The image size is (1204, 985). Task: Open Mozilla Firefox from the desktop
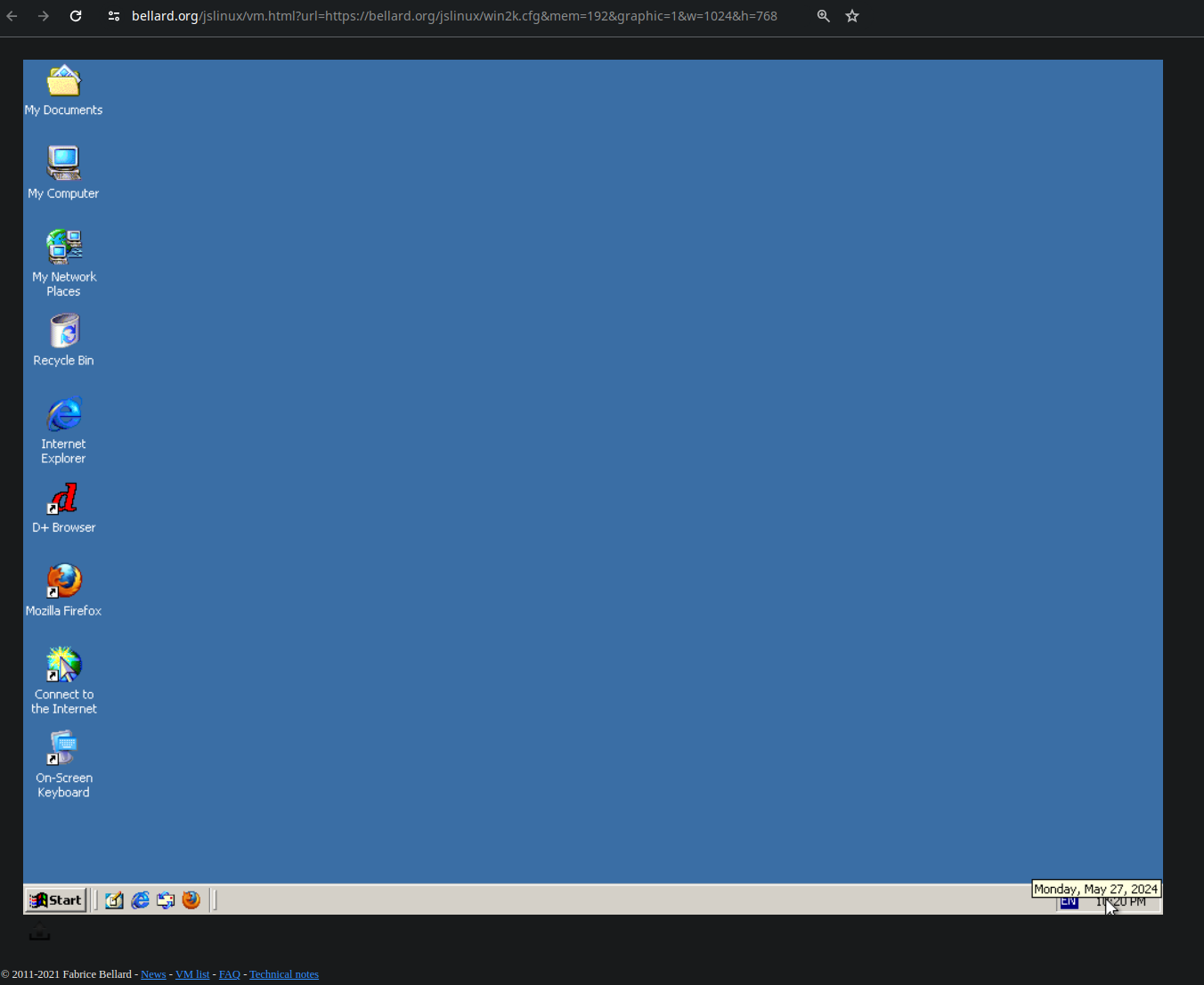(x=62, y=580)
